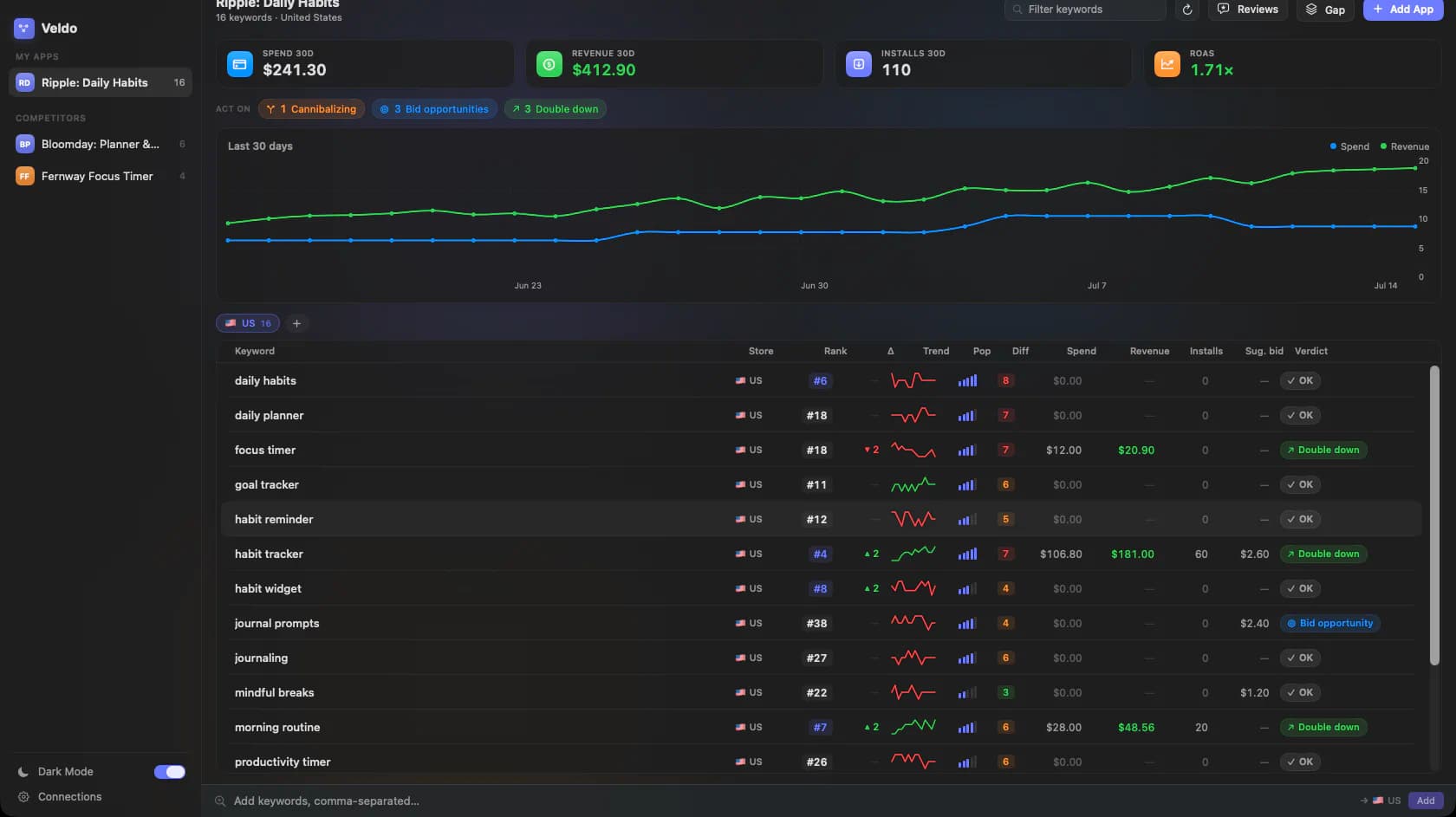
Task: Sort by Spend column header
Action: 1081,351
